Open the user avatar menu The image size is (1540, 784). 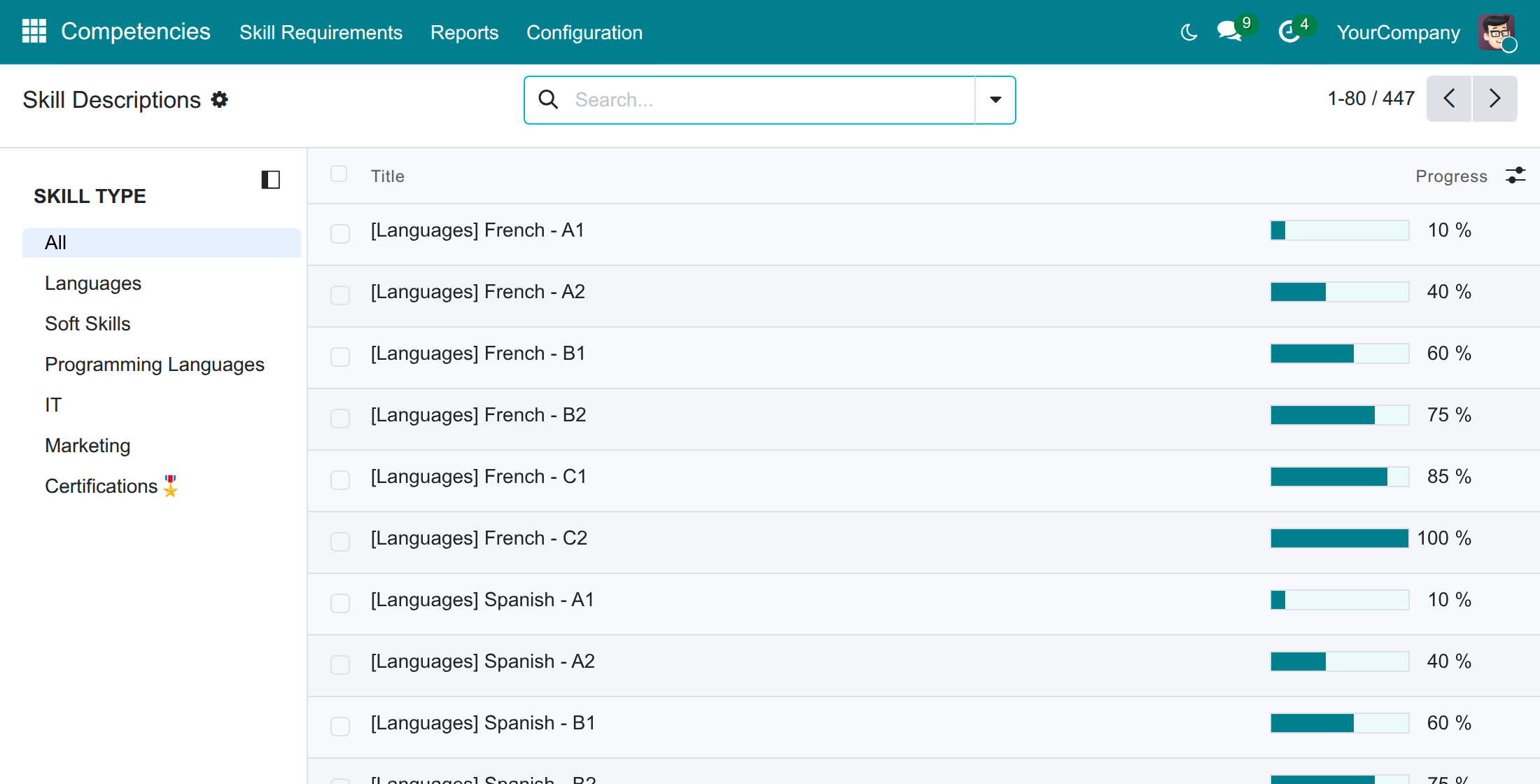(x=1497, y=32)
